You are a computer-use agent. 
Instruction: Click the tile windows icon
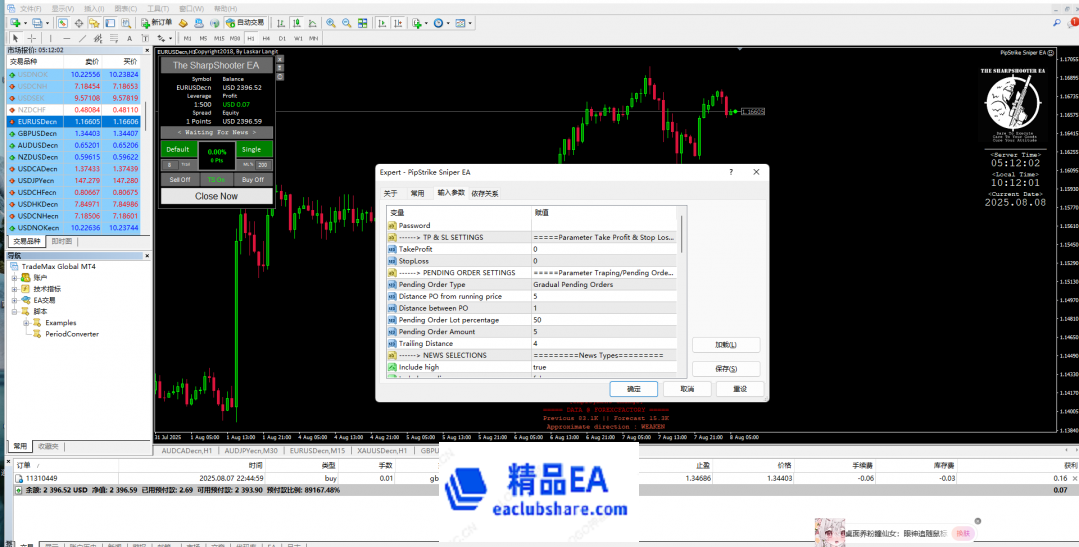(x=363, y=23)
